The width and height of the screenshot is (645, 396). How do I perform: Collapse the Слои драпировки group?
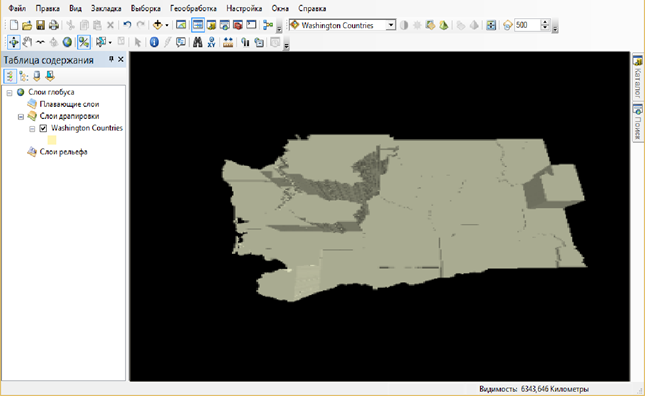click(21, 117)
